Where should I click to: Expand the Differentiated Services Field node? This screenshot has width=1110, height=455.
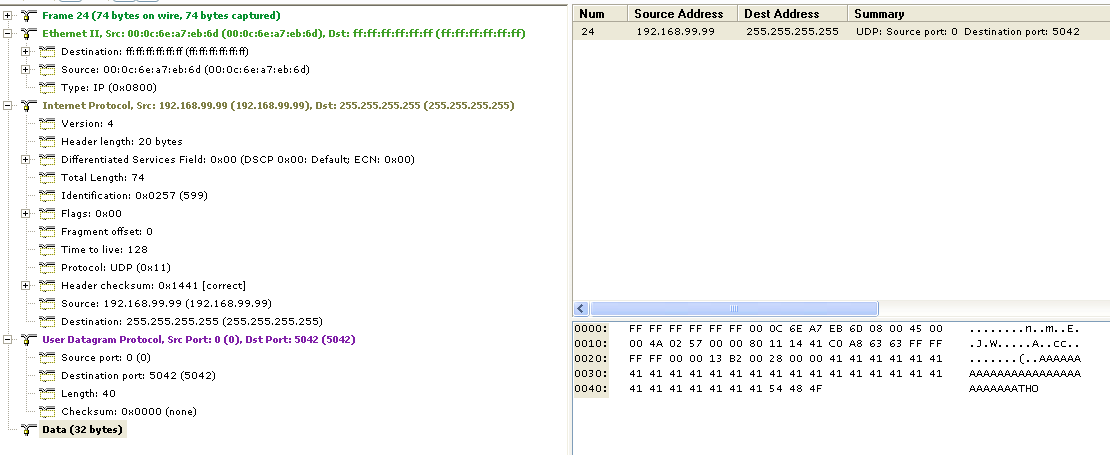25,160
